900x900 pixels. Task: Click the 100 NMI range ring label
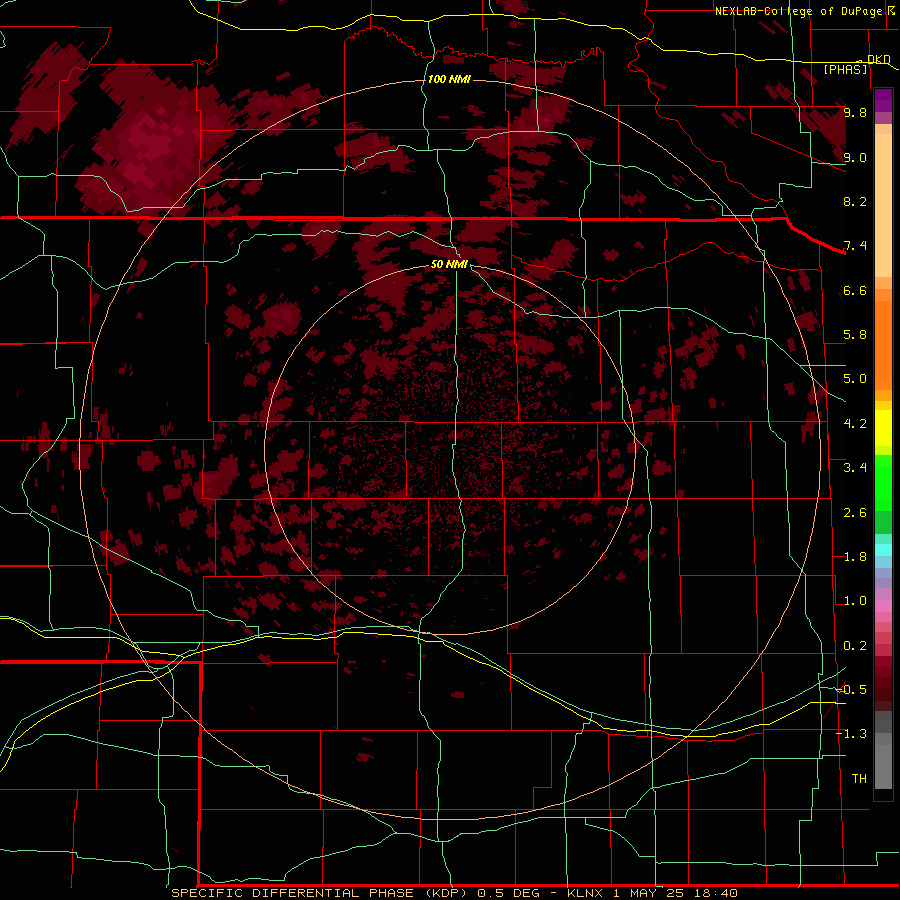(x=449, y=79)
